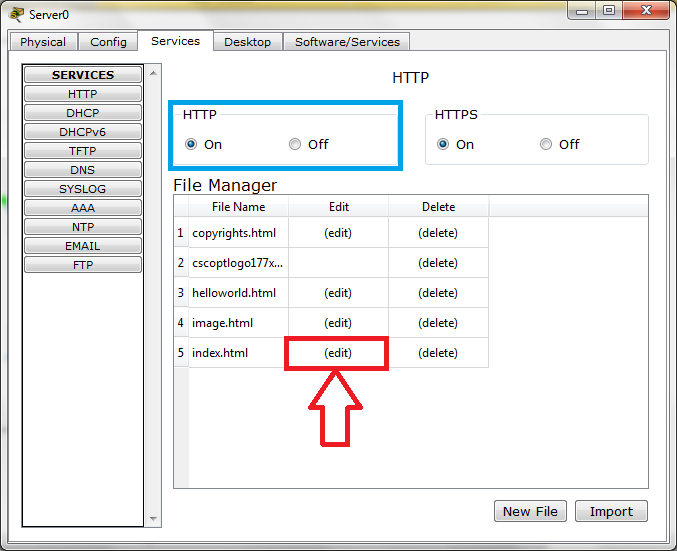This screenshot has width=677, height=551.
Task: Close the Server0 window
Action: [x=646, y=10]
